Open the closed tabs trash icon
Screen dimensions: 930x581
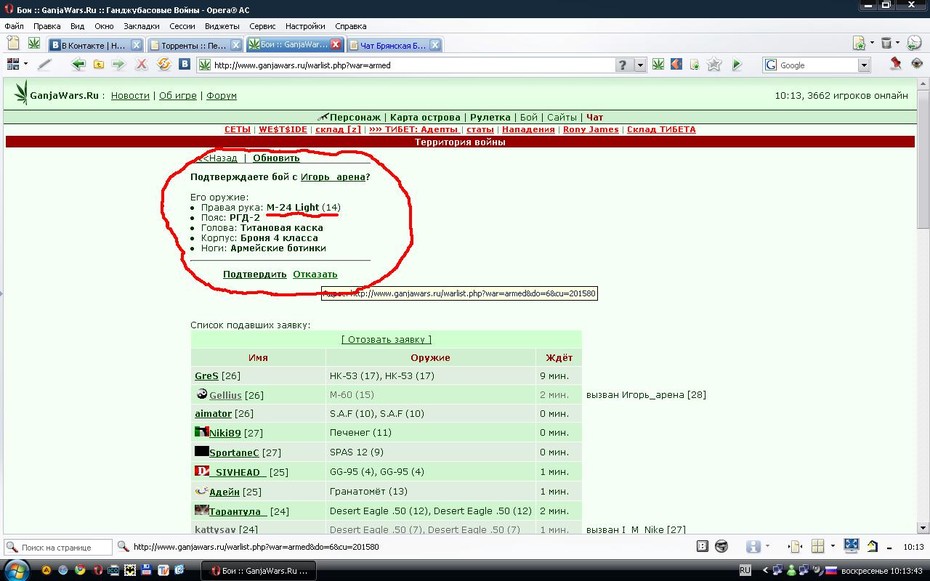887,43
